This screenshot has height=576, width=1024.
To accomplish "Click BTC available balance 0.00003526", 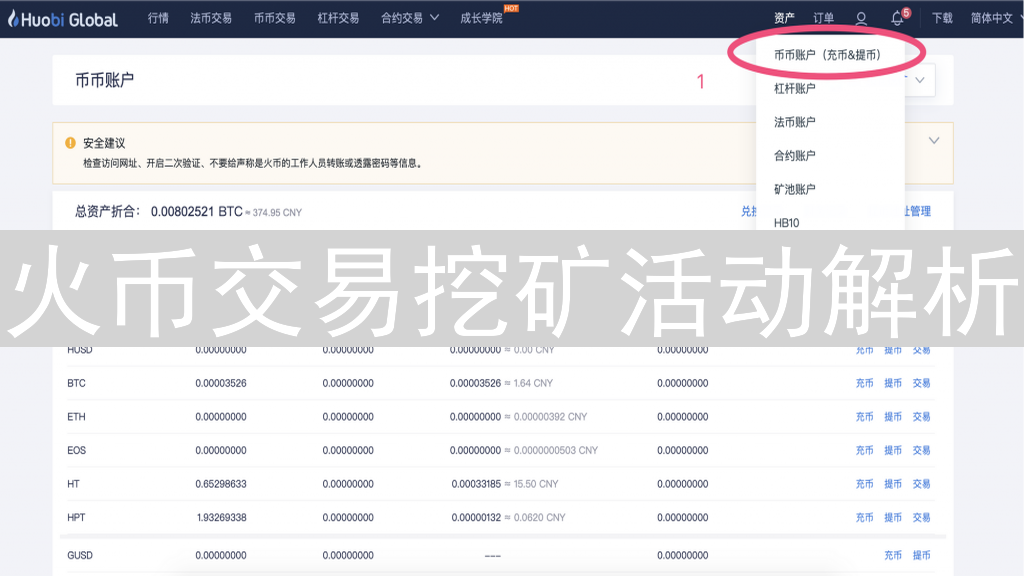I will [x=221, y=383].
